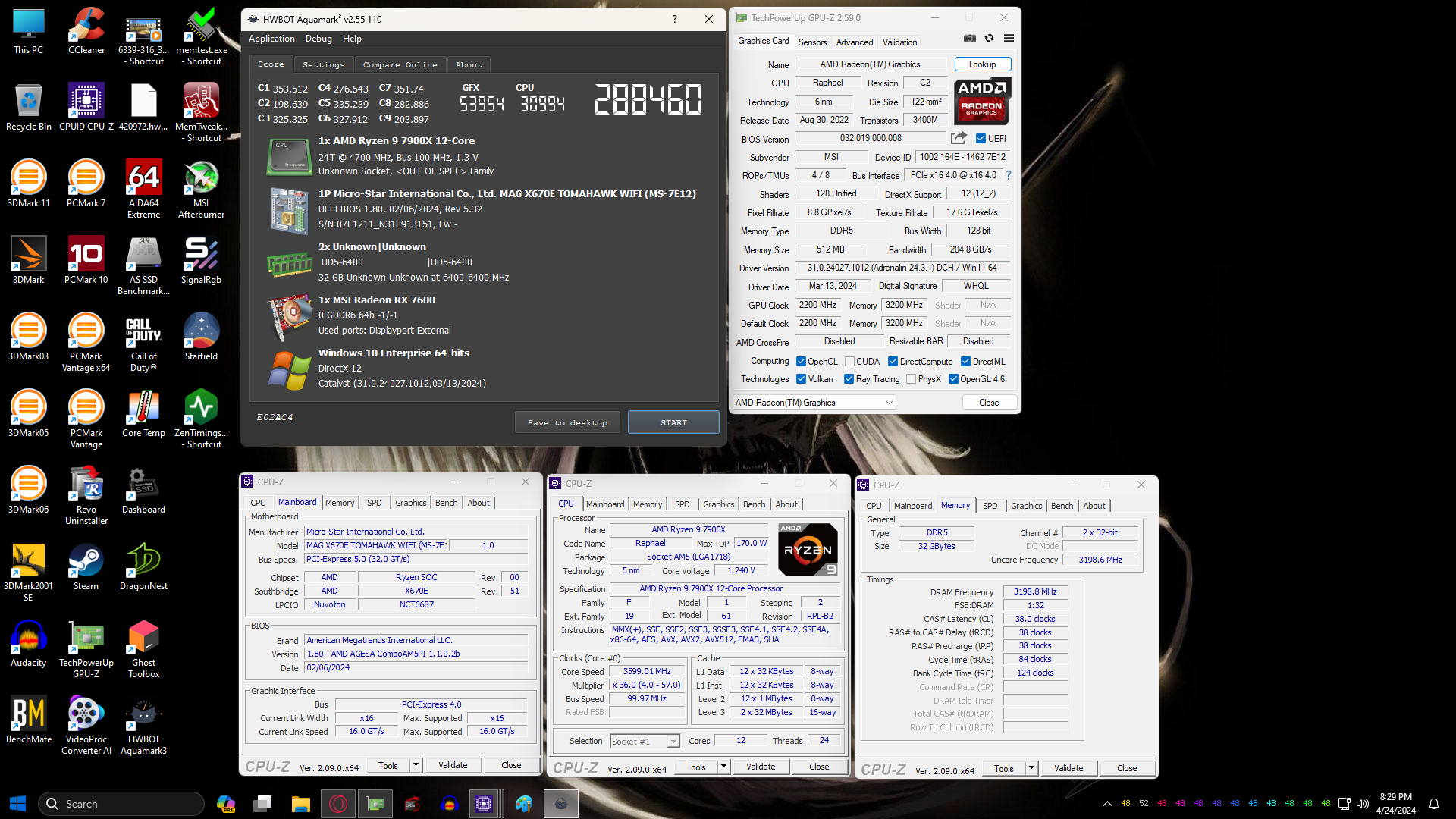Toggle OpenCL checkbox in GPU-Z

[801, 362]
